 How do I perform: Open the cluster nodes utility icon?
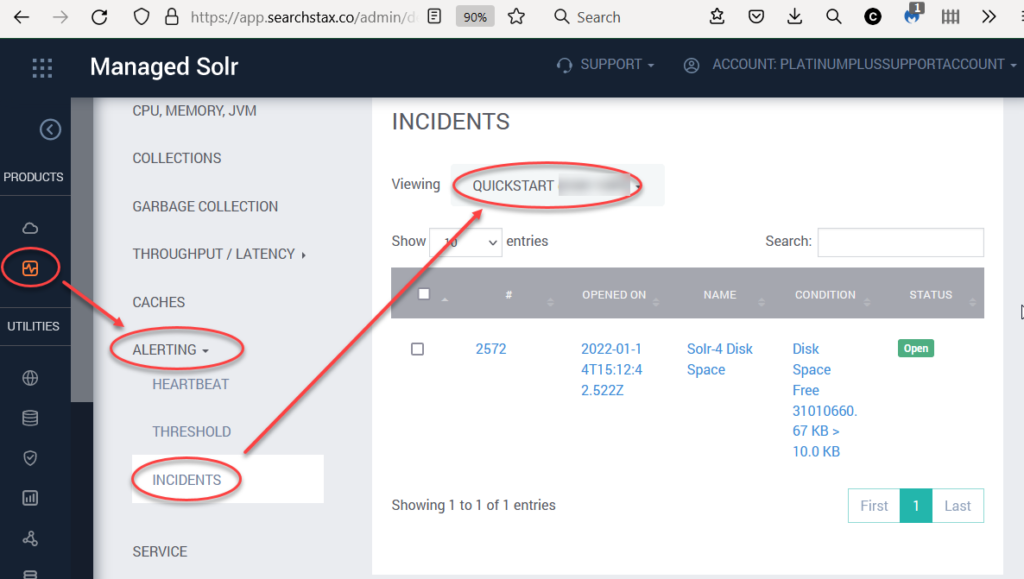click(30, 539)
